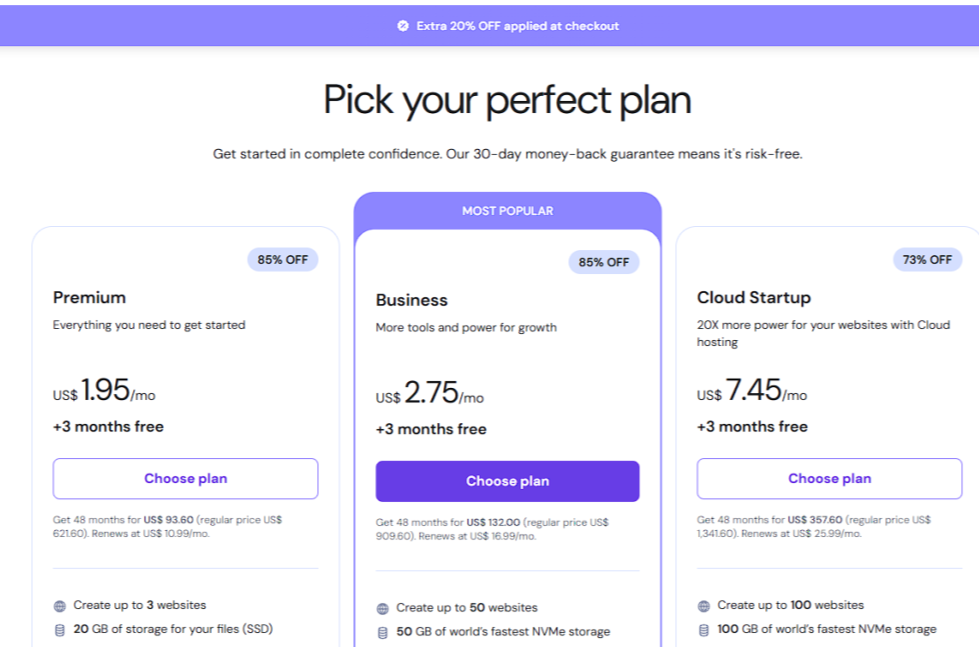Screen dimensions: 979x647
Task: Click the Premium plan title
Action: pyautogui.click(x=89, y=297)
